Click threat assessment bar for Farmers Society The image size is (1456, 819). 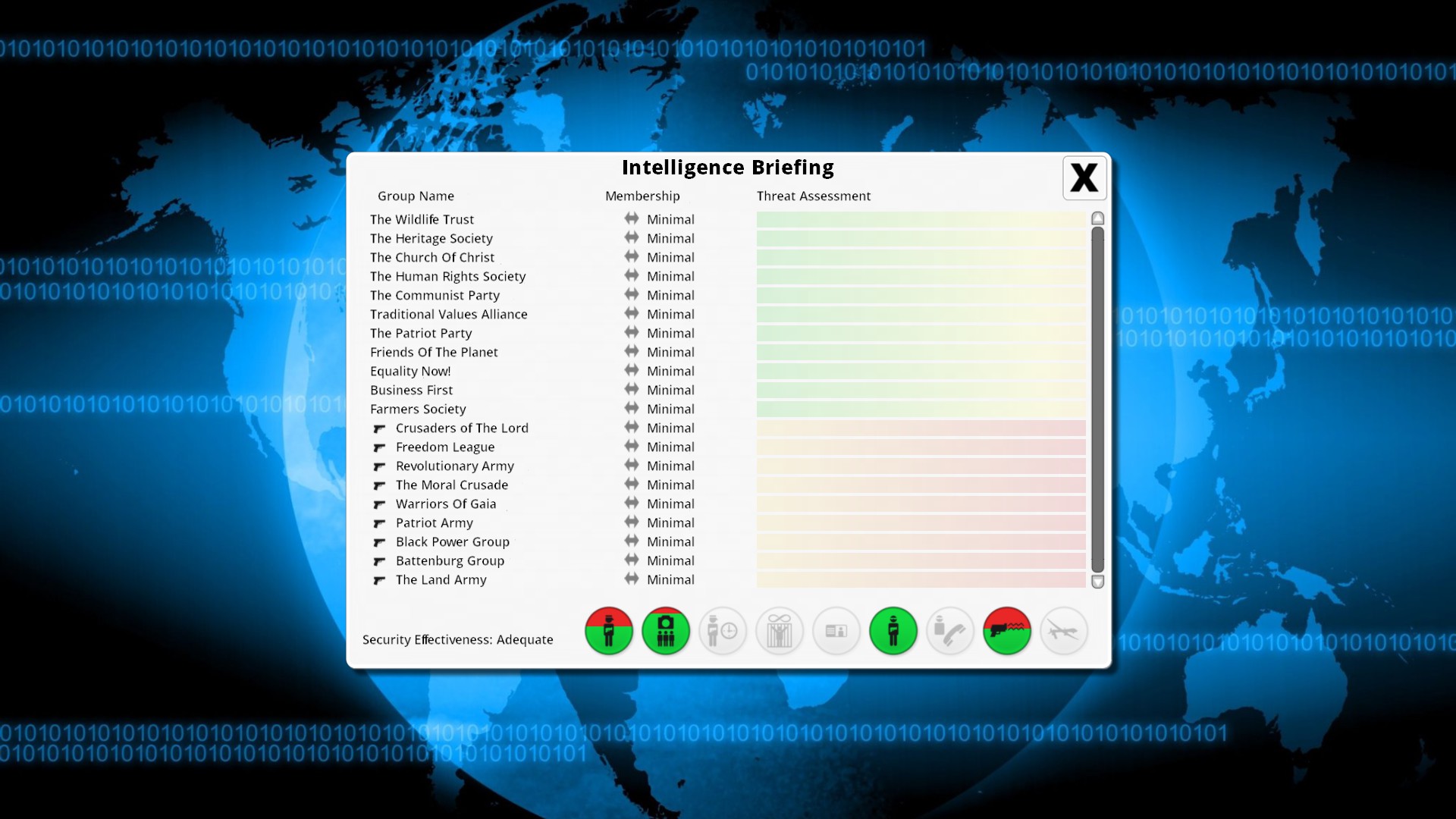(x=921, y=409)
